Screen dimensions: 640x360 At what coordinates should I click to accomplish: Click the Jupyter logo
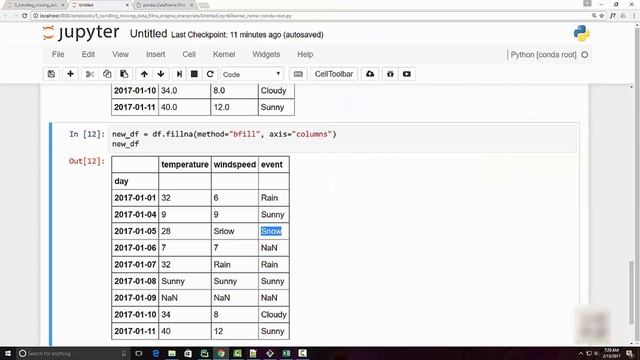pyautogui.click(x=81, y=33)
